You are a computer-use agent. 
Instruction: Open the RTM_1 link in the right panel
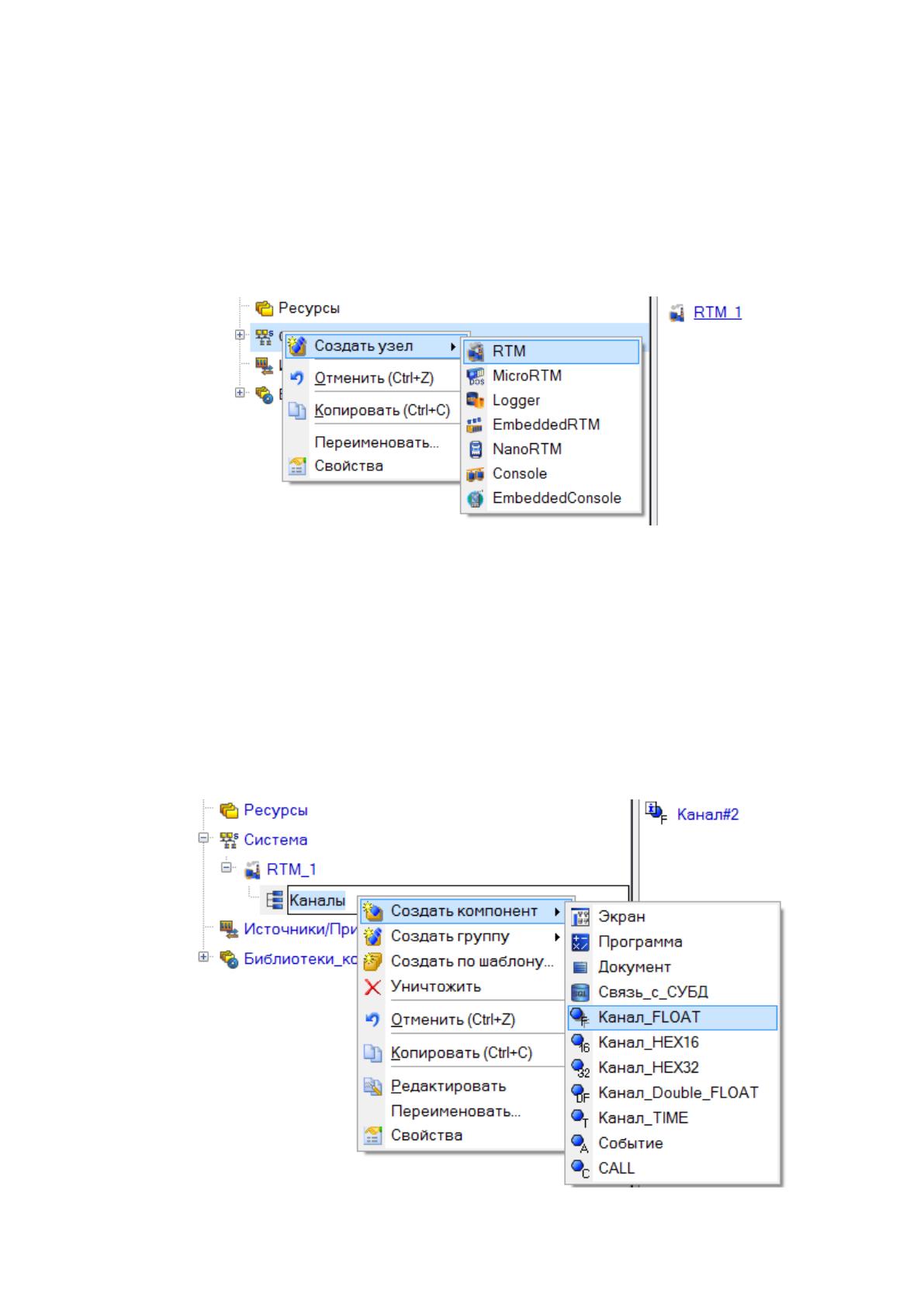coord(718,312)
